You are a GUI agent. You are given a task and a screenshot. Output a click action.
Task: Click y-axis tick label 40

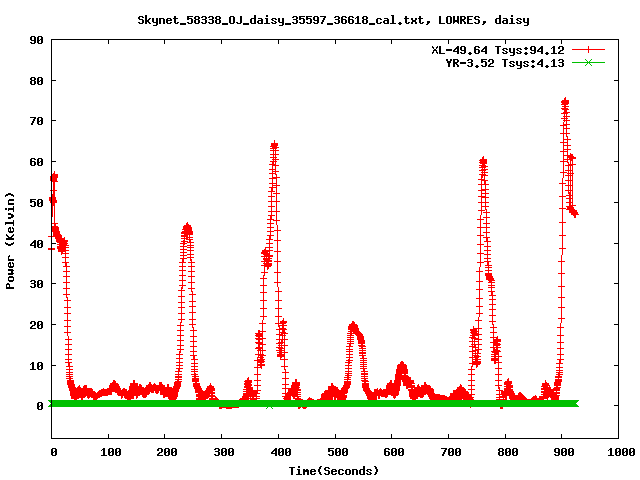pyautogui.click(x=37, y=244)
